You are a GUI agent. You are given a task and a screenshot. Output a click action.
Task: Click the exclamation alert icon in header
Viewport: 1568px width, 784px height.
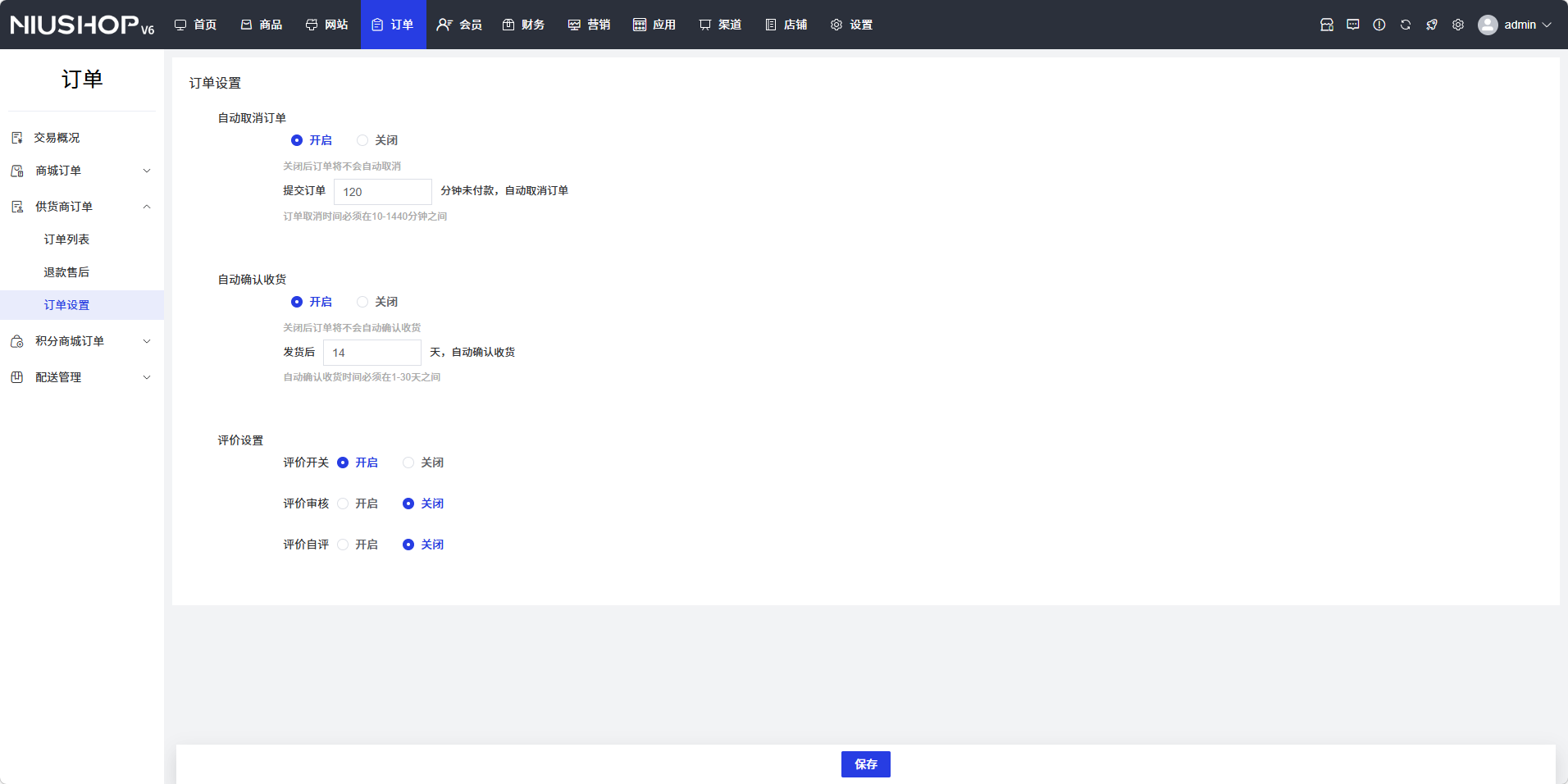click(x=1379, y=25)
